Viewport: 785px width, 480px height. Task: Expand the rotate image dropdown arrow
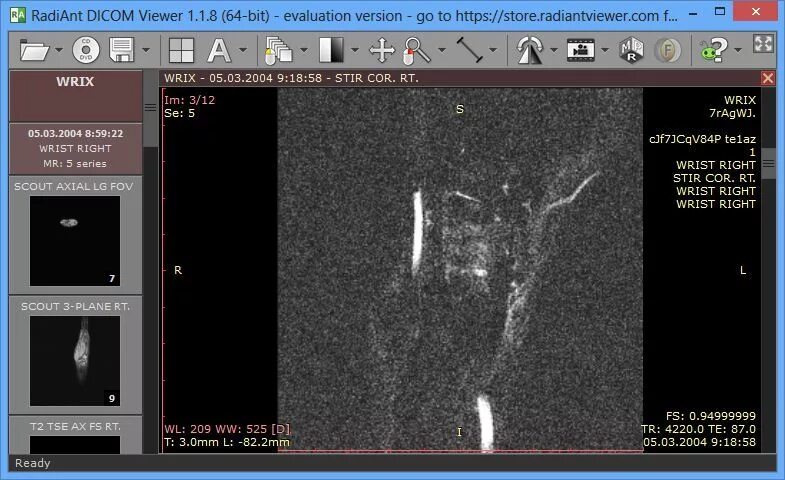click(554, 50)
